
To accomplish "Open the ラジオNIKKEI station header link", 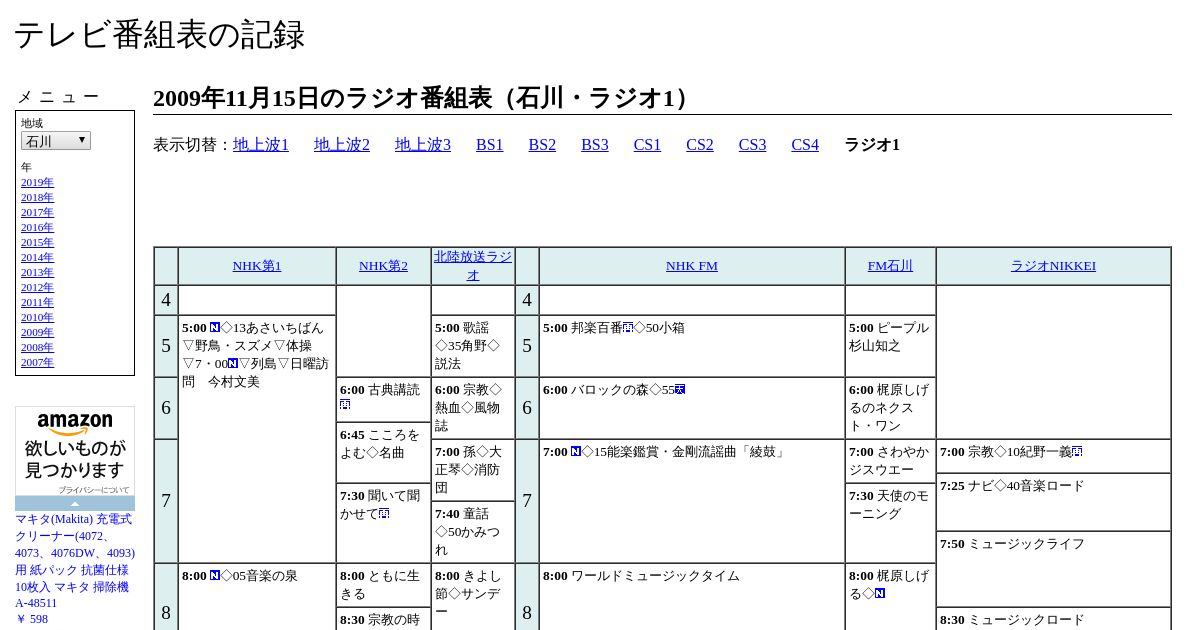I will 1053,266.
